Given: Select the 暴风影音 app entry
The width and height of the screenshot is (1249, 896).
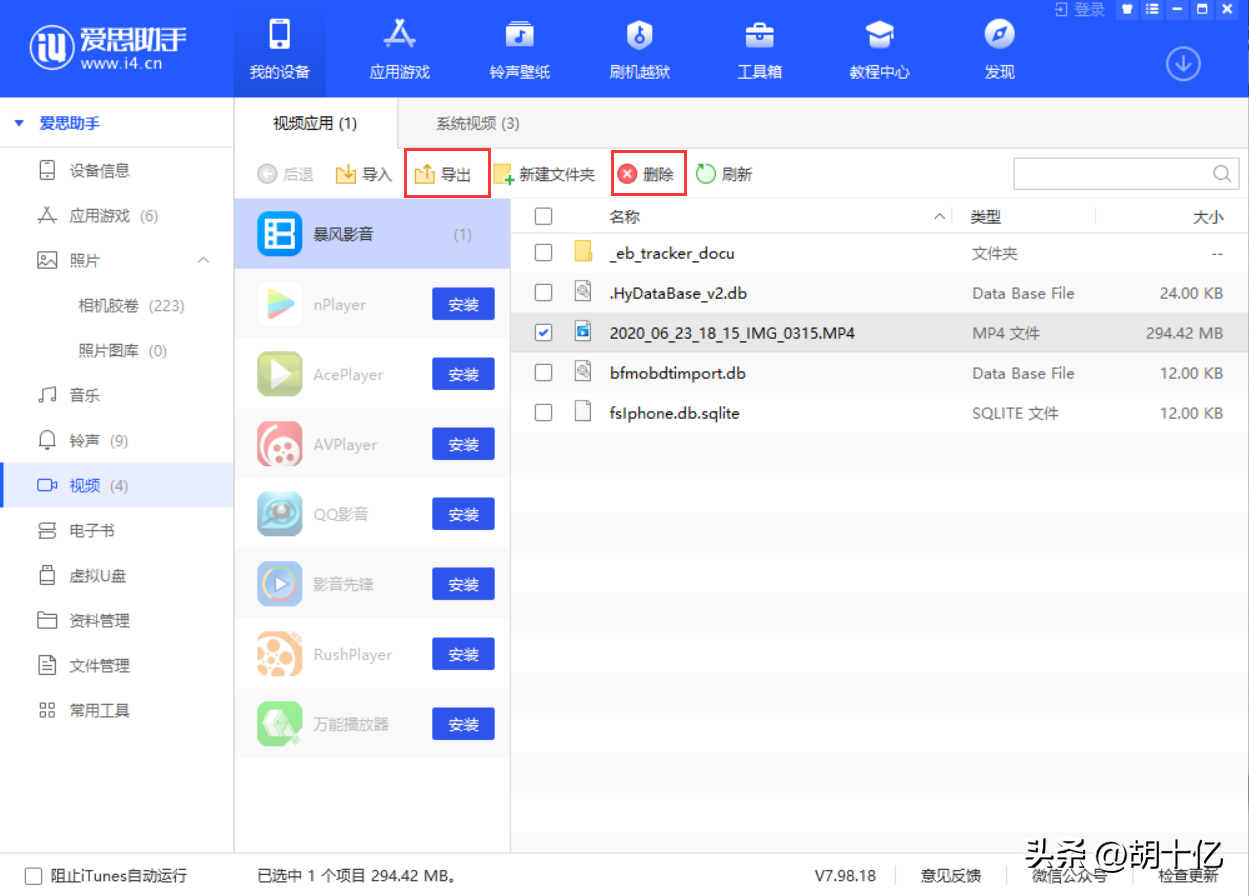Looking at the screenshot, I should 372,234.
